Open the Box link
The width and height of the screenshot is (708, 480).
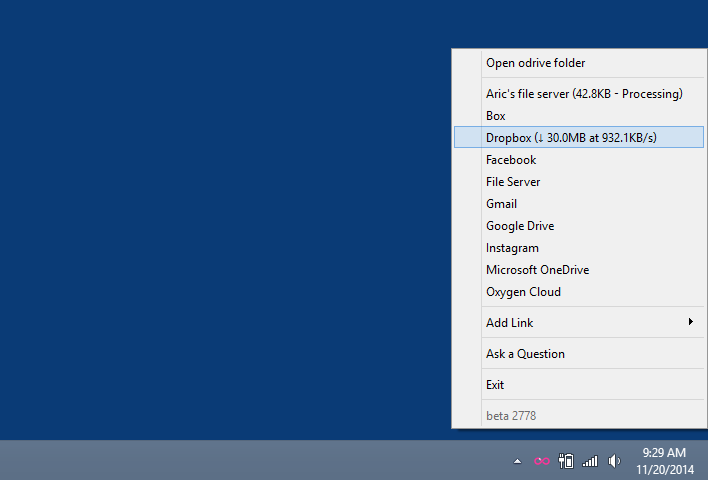(x=579, y=116)
